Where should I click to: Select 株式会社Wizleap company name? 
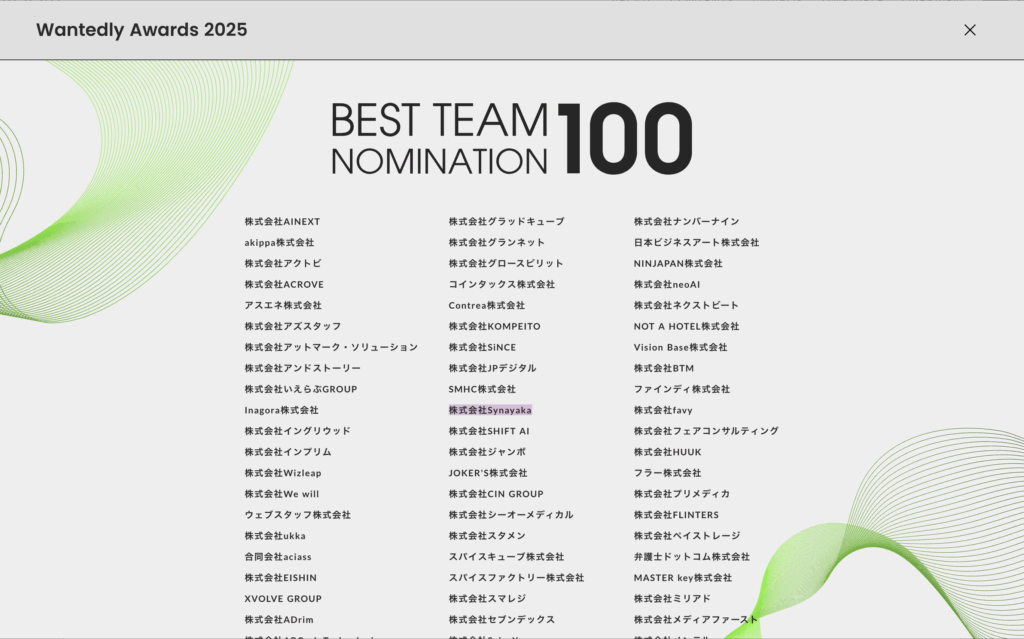tap(283, 472)
